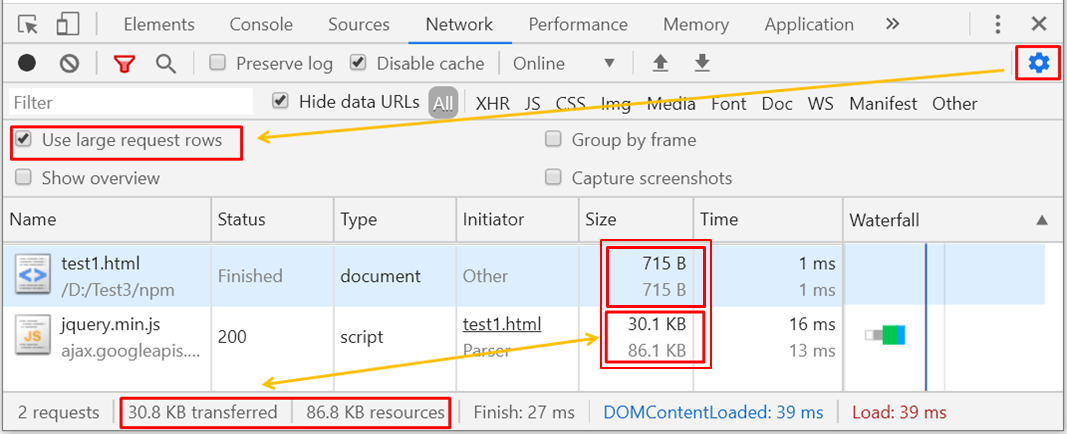Uncheck Use large request rows
1067x434 pixels.
[x=24, y=140]
